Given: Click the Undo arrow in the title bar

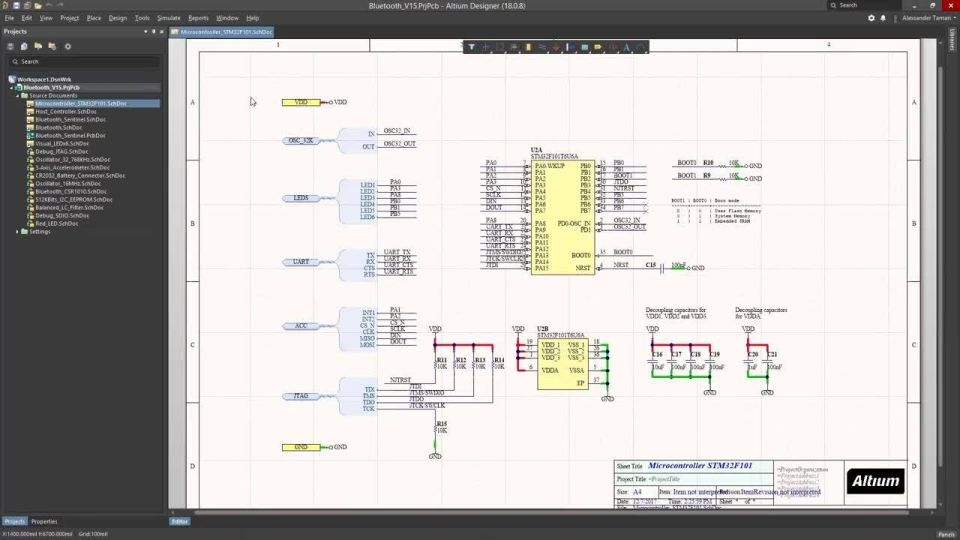Looking at the screenshot, I should point(49,5).
